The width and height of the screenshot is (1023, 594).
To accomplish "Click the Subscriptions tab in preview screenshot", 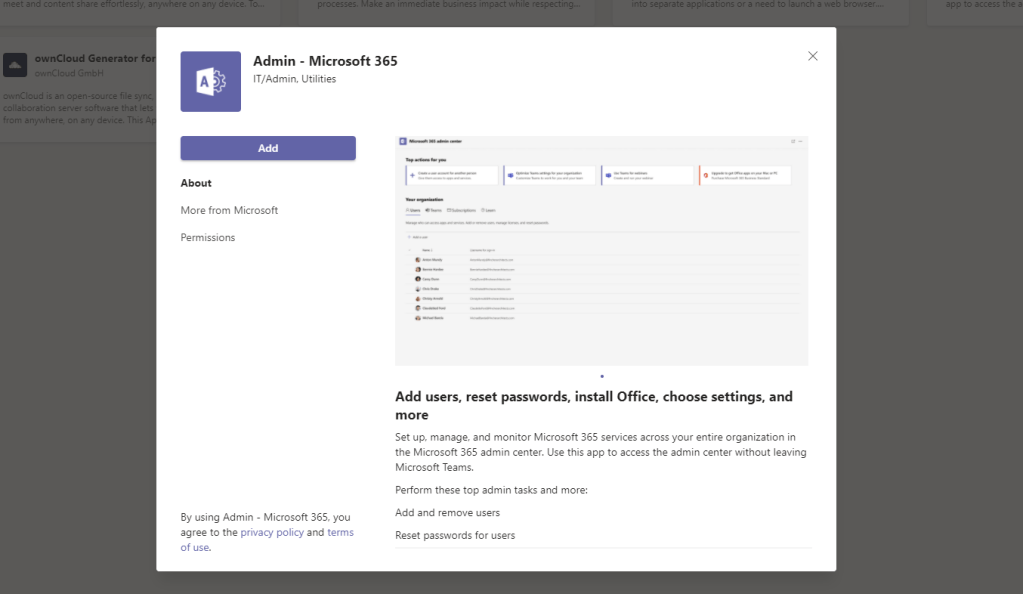I will point(461,210).
